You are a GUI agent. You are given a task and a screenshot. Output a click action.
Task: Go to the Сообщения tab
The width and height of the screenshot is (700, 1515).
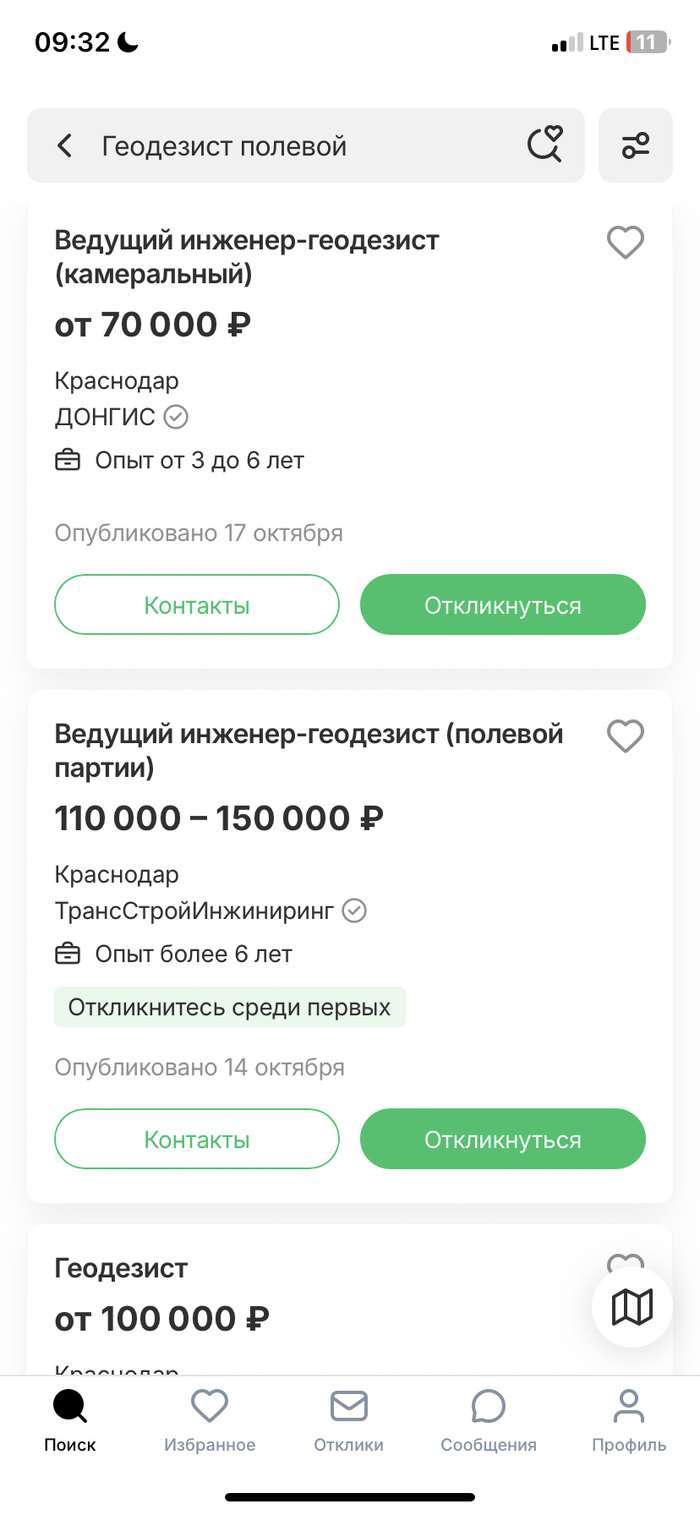(x=488, y=1421)
